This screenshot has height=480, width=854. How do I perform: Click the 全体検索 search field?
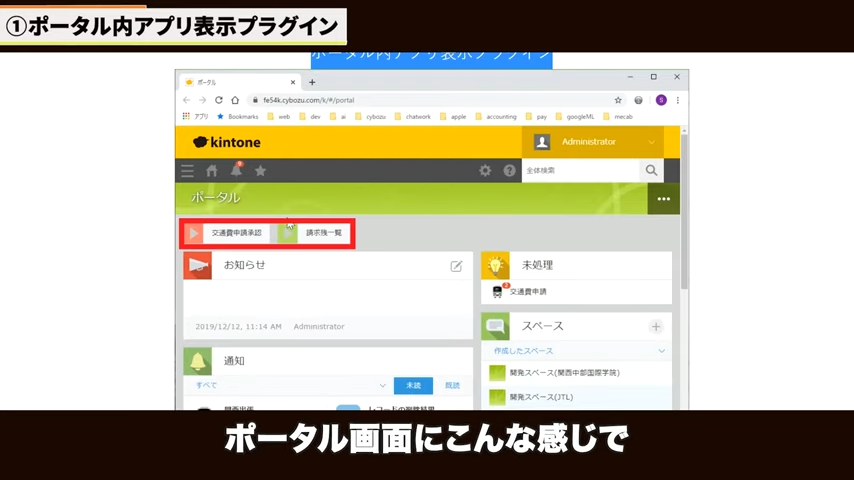coord(580,171)
